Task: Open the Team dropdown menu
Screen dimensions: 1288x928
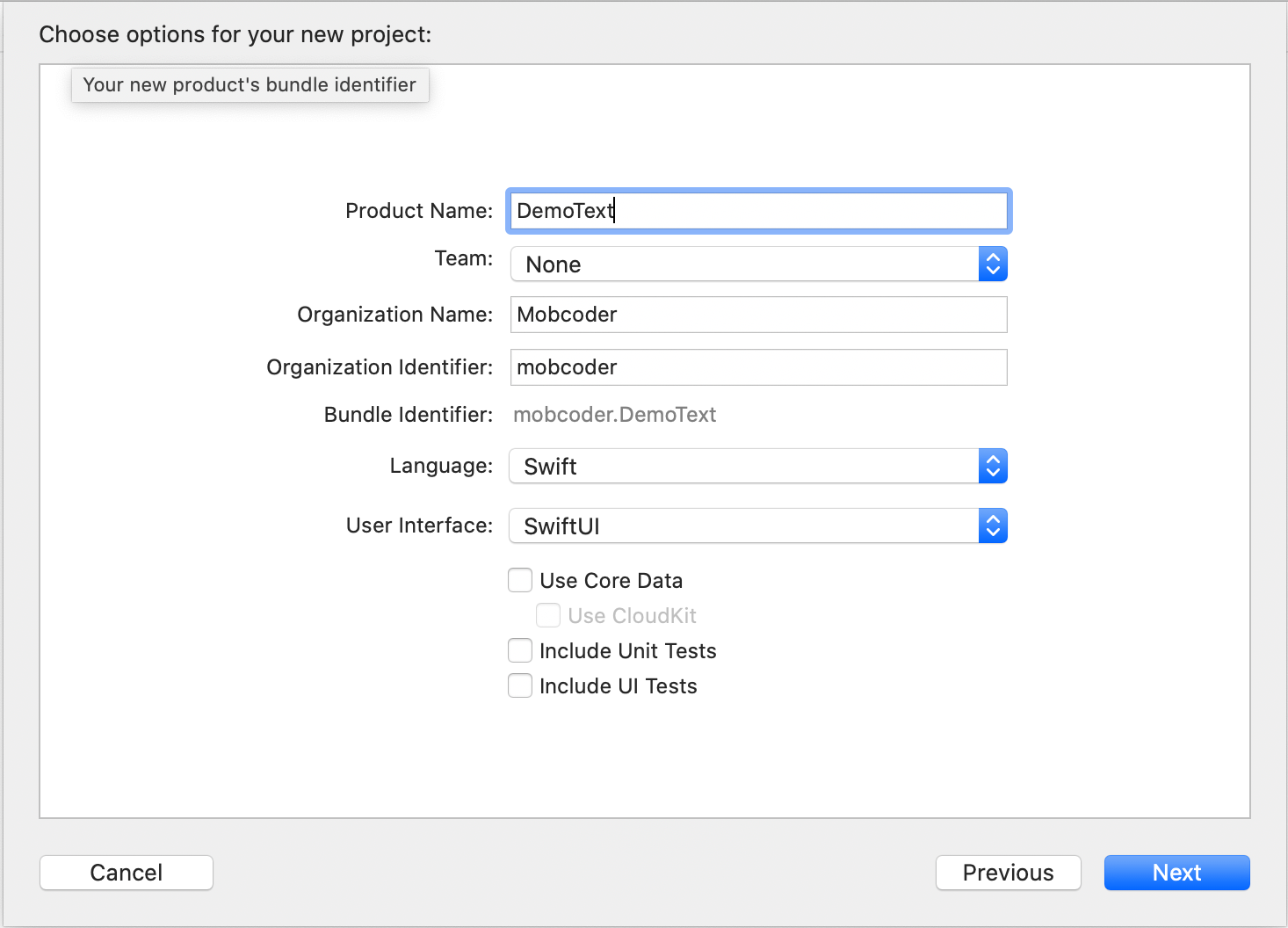Action: [744, 265]
